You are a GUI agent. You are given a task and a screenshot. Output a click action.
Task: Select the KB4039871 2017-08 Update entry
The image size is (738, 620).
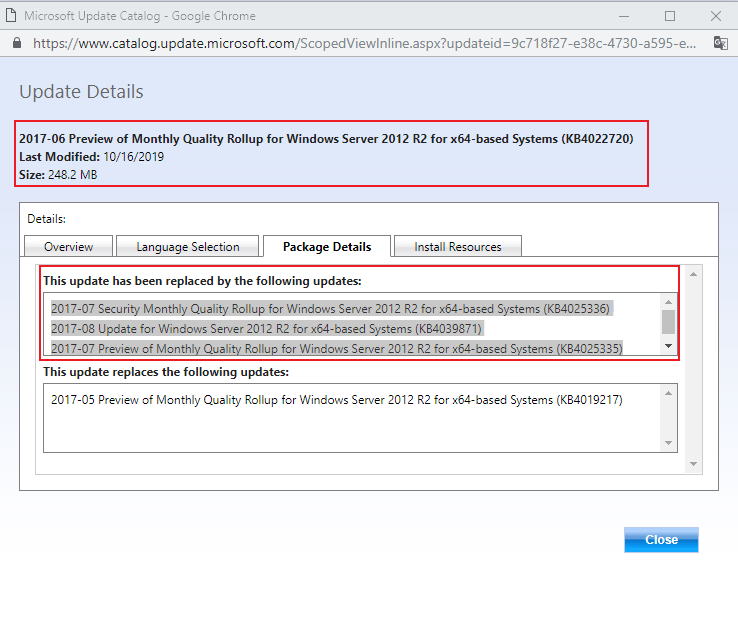click(266, 329)
